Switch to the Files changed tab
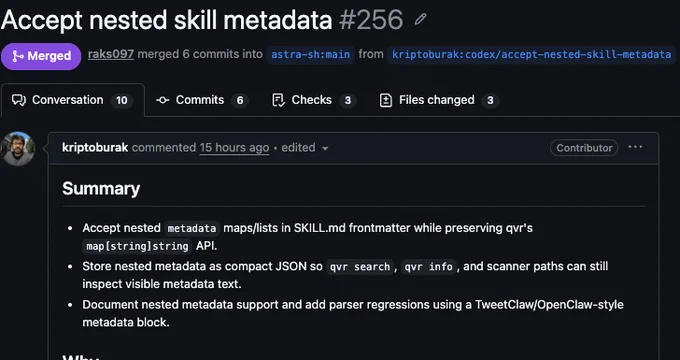The width and height of the screenshot is (680, 360). pos(438,100)
